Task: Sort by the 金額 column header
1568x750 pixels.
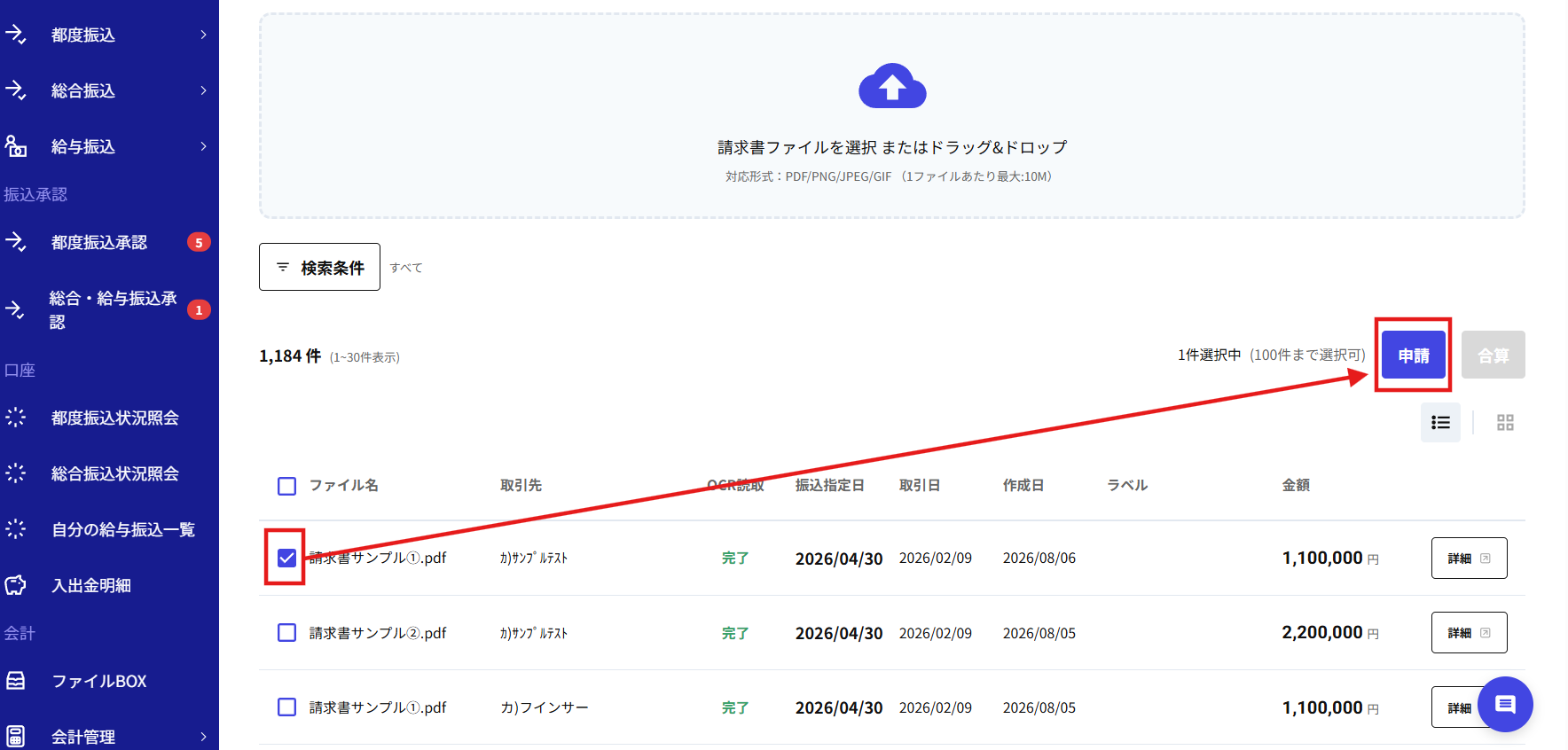Action: click(x=1296, y=485)
